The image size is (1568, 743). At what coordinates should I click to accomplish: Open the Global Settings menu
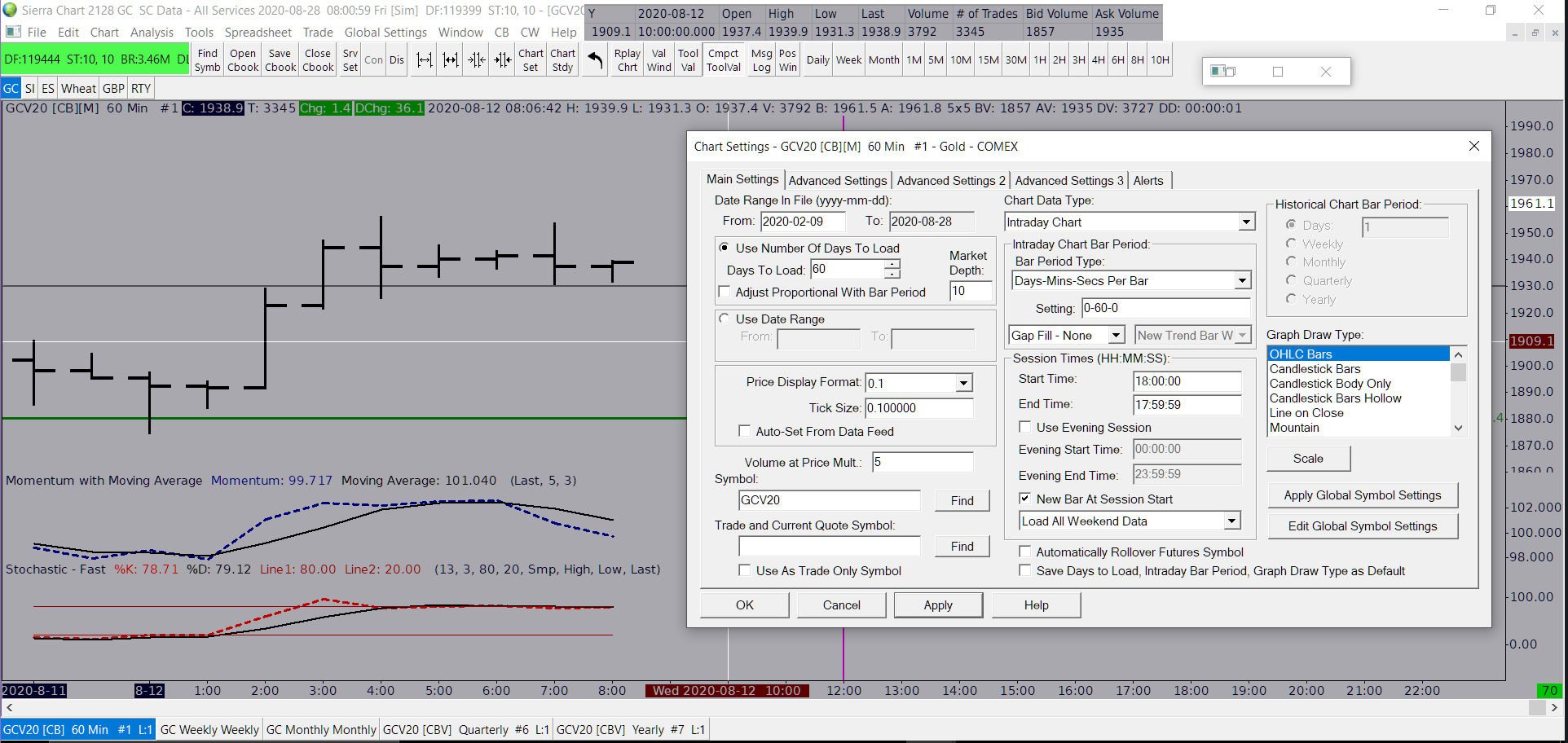pos(385,33)
